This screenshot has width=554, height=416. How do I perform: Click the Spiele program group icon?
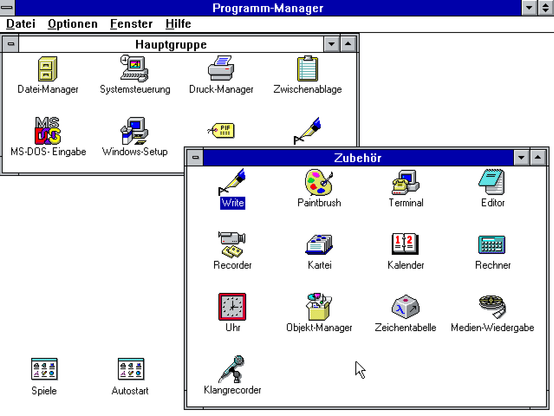(x=44, y=369)
